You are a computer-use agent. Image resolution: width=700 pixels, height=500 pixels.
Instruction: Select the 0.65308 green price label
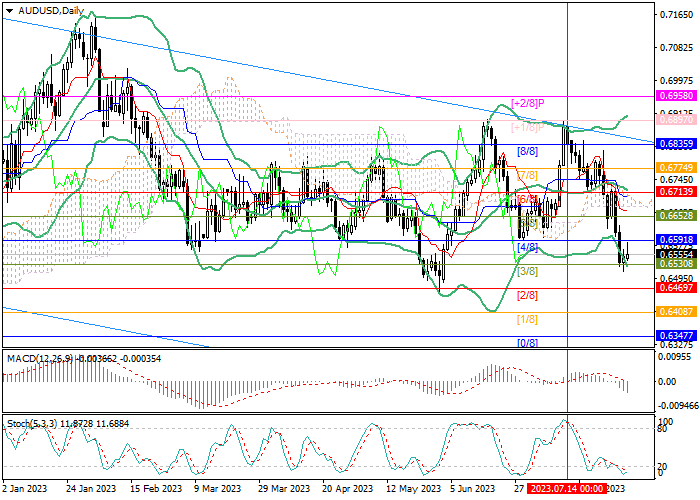tap(676, 264)
